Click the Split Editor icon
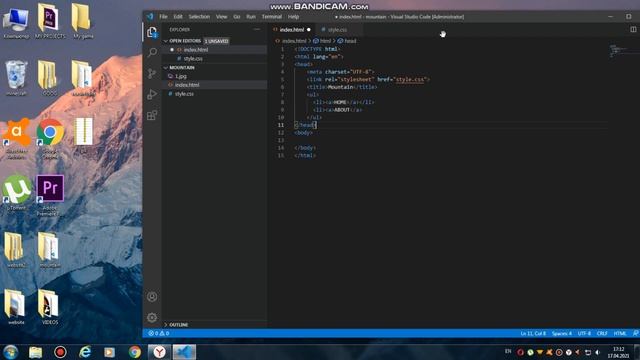Viewport: 640px width, 360px height. (x=633, y=29)
